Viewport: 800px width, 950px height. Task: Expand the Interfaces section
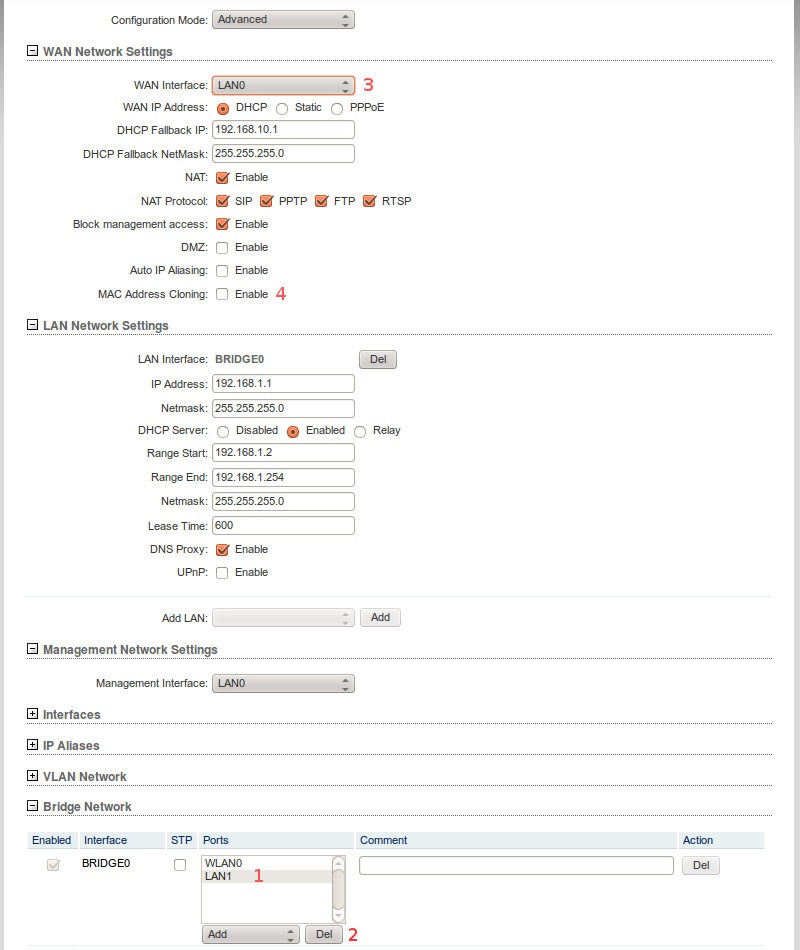32,714
